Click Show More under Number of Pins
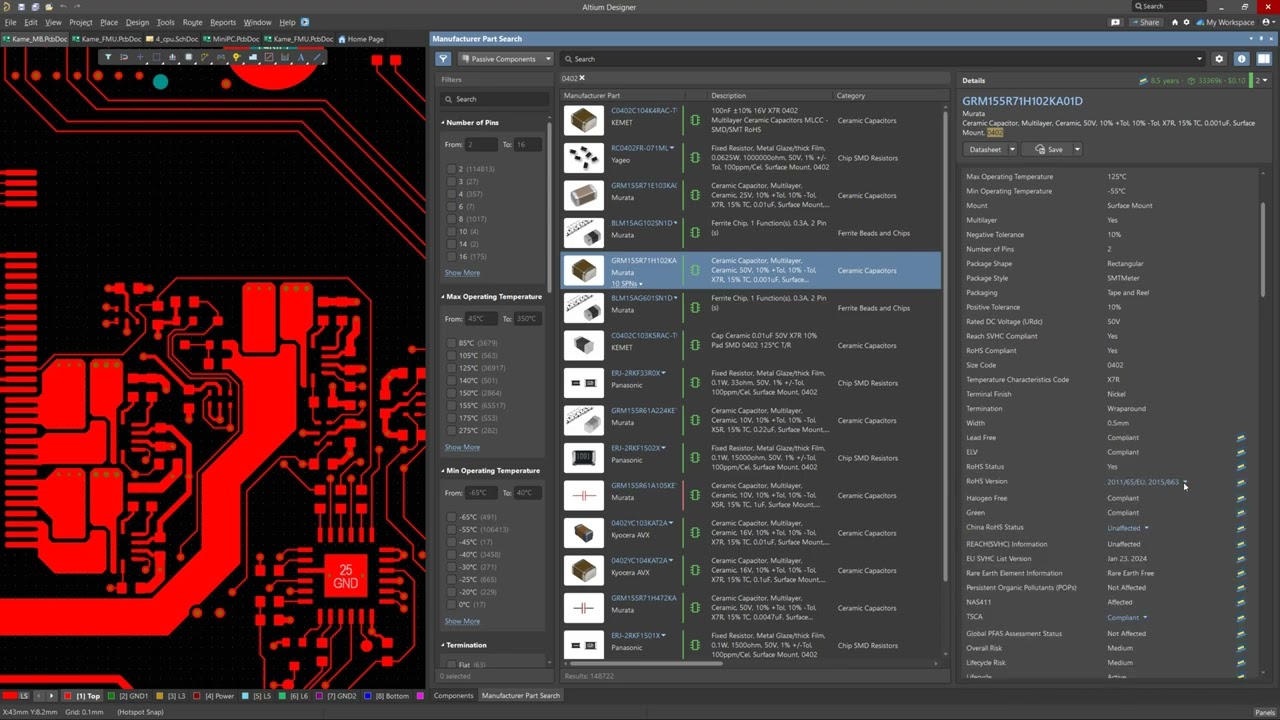 pyautogui.click(x=462, y=273)
